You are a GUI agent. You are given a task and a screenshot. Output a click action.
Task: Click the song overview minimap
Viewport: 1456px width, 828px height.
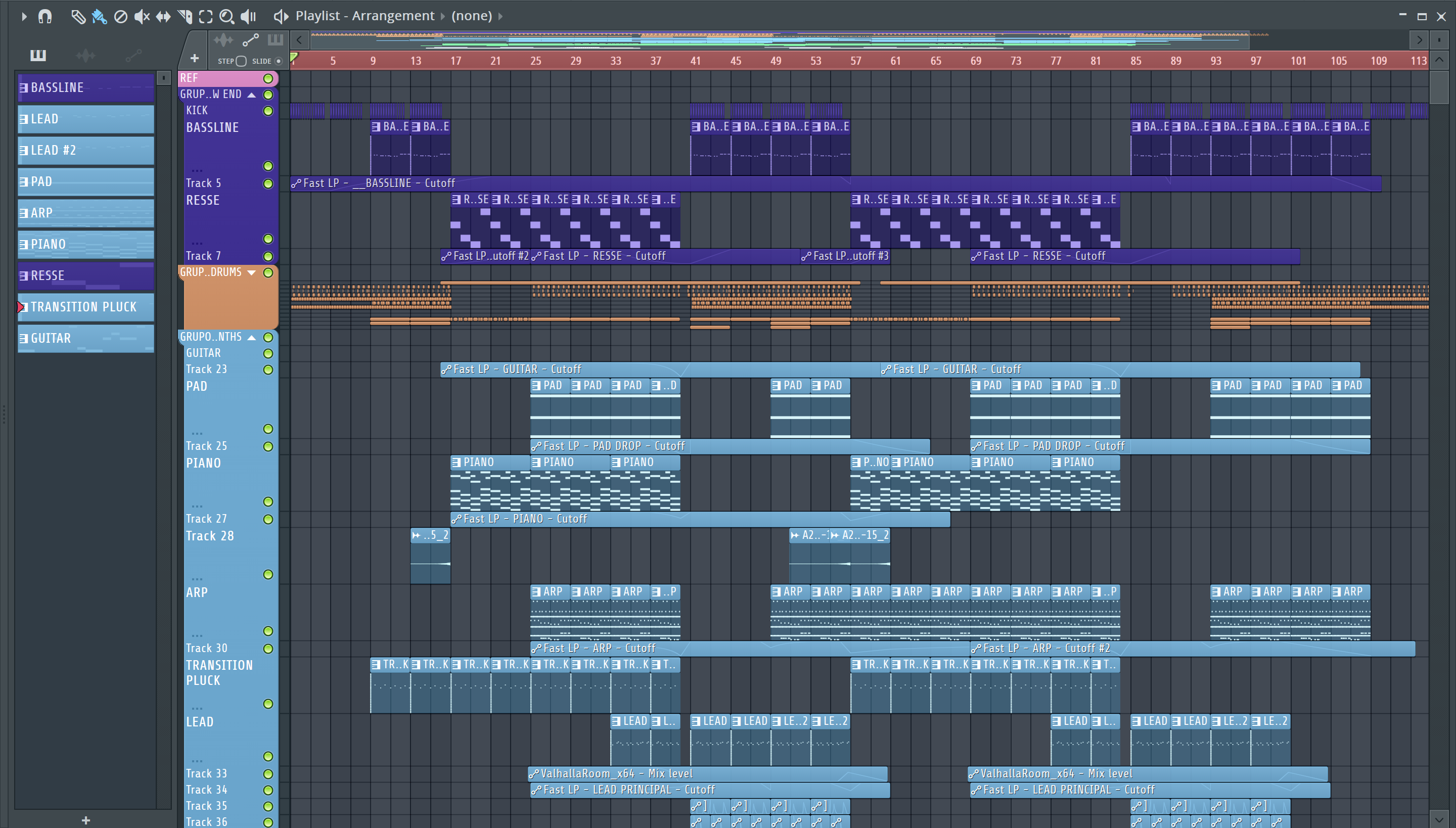click(779, 40)
